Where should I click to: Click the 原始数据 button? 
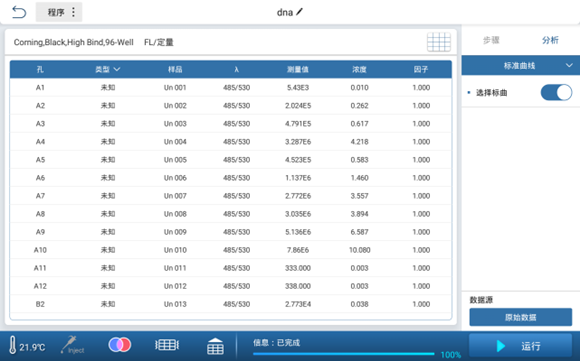[x=520, y=317]
